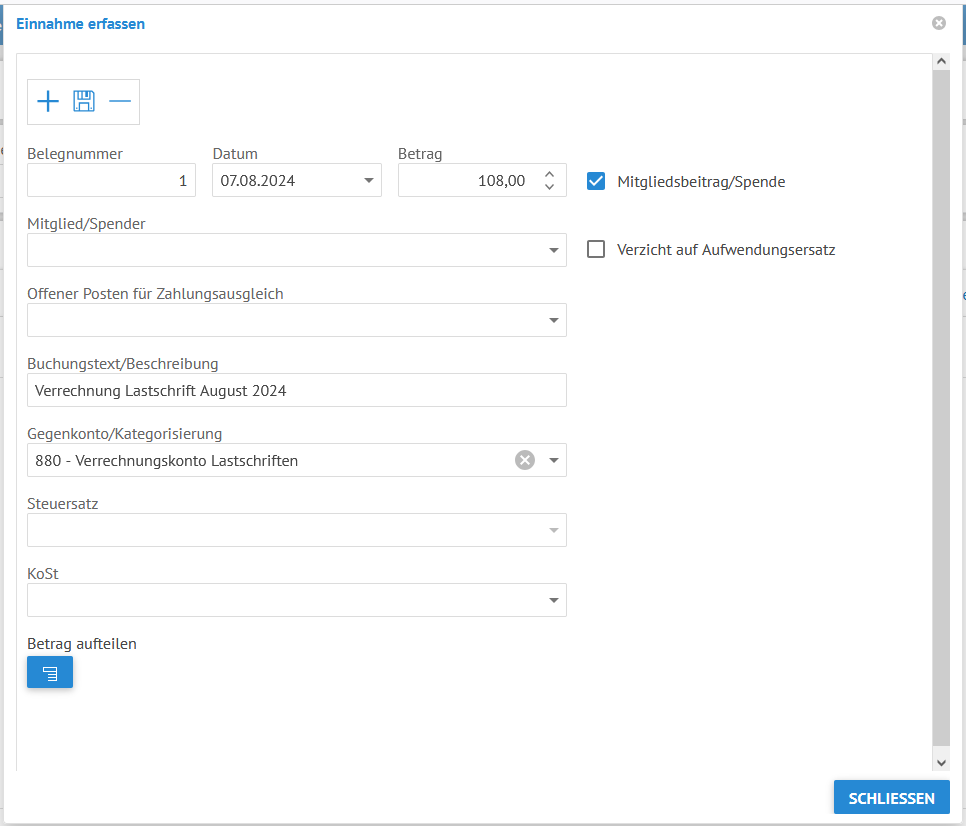
Task: Save entry with the floppy disk icon
Action: tap(84, 101)
